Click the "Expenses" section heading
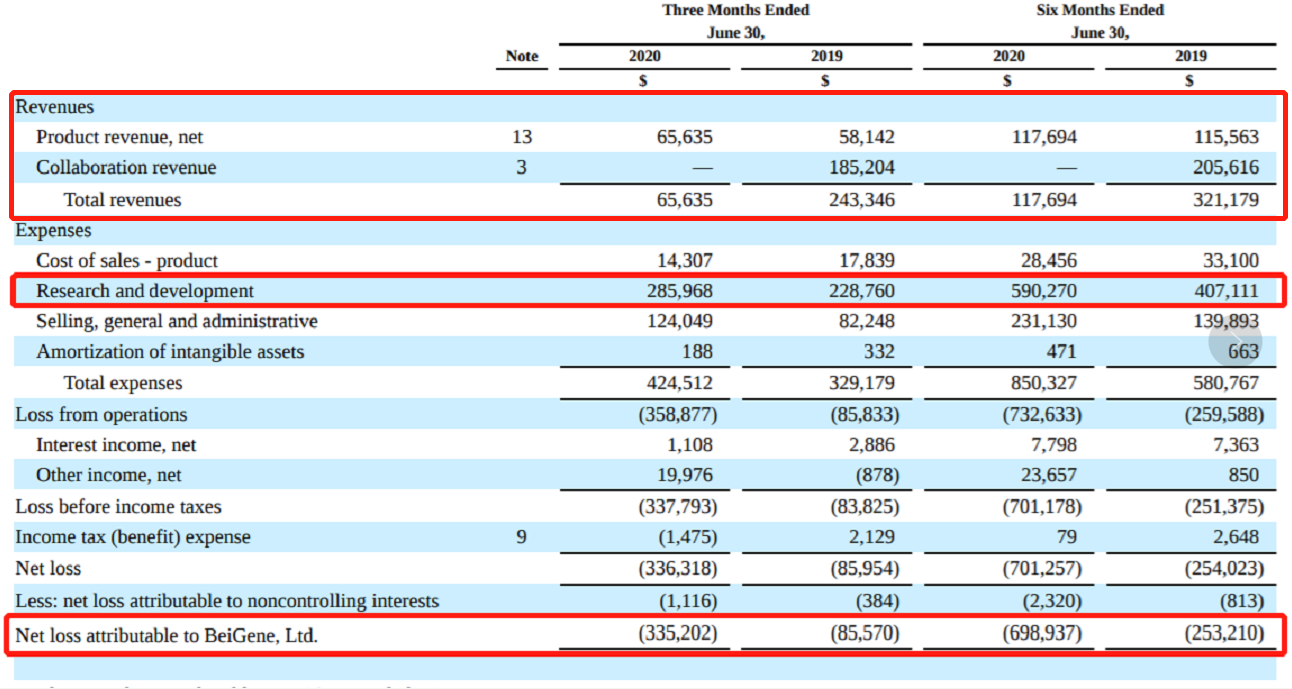The width and height of the screenshot is (1292, 689). pyautogui.click(x=53, y=230)
